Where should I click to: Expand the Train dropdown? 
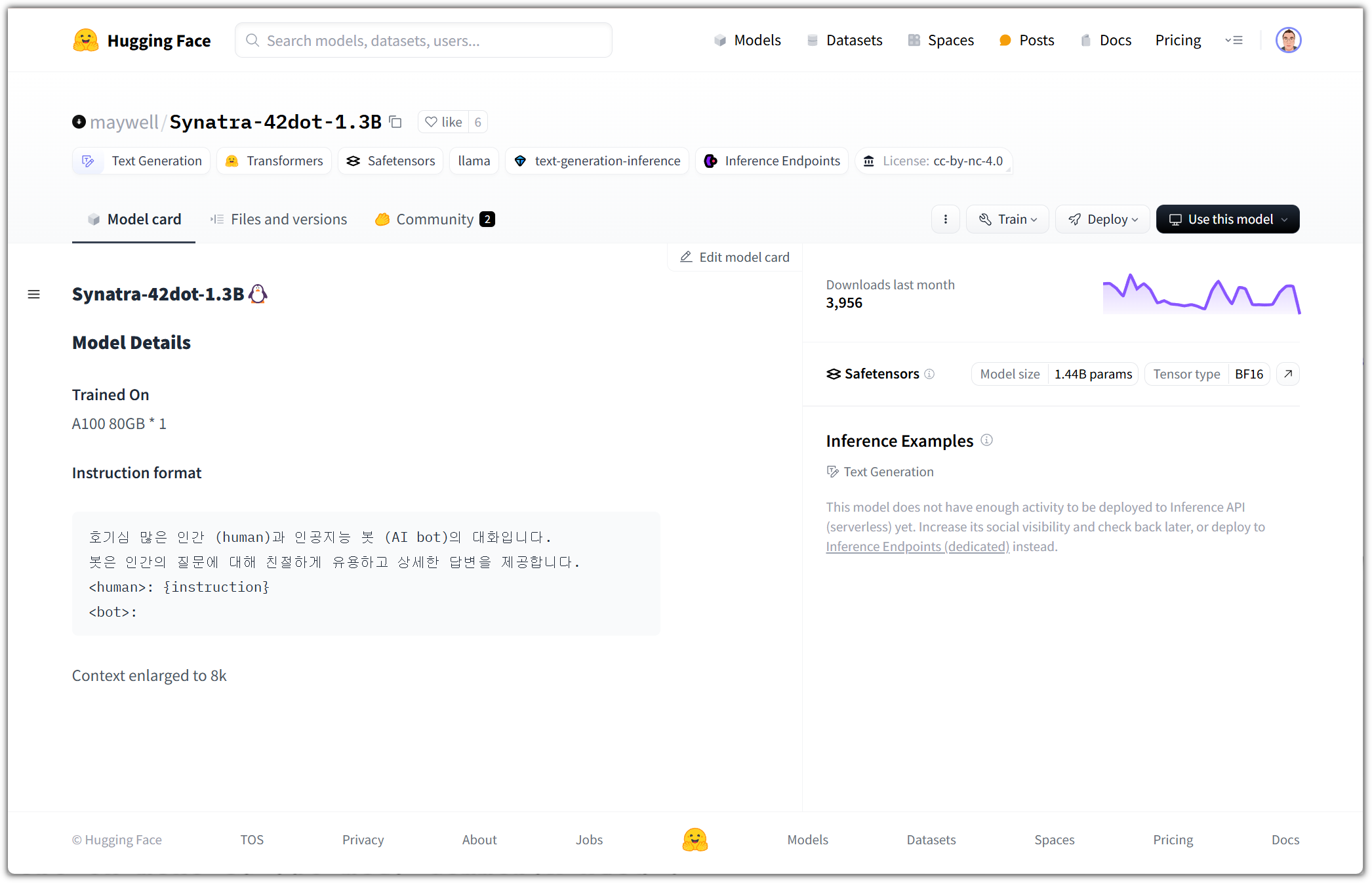[x=1007, y=219]
